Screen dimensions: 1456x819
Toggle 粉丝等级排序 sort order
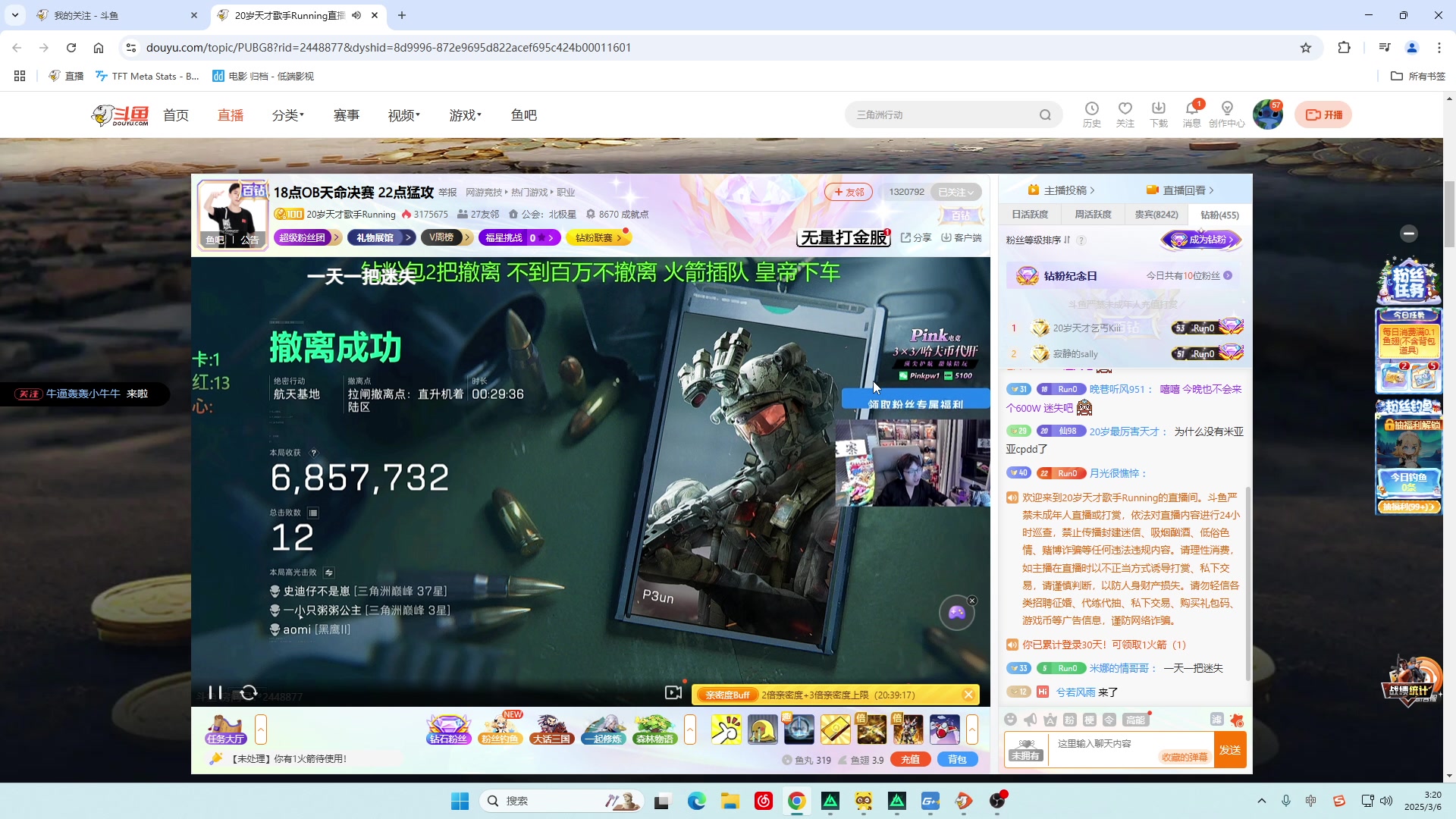click(1038, 240)
